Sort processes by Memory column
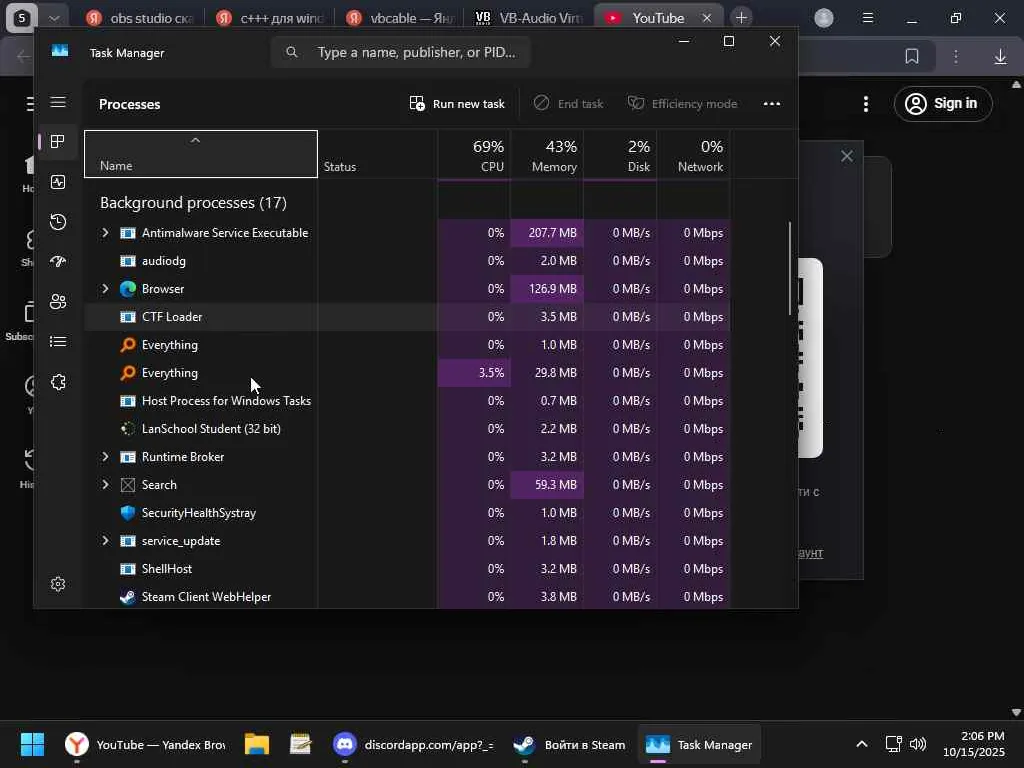Screen dimensions: 1024x768 (x=547, y=154)
